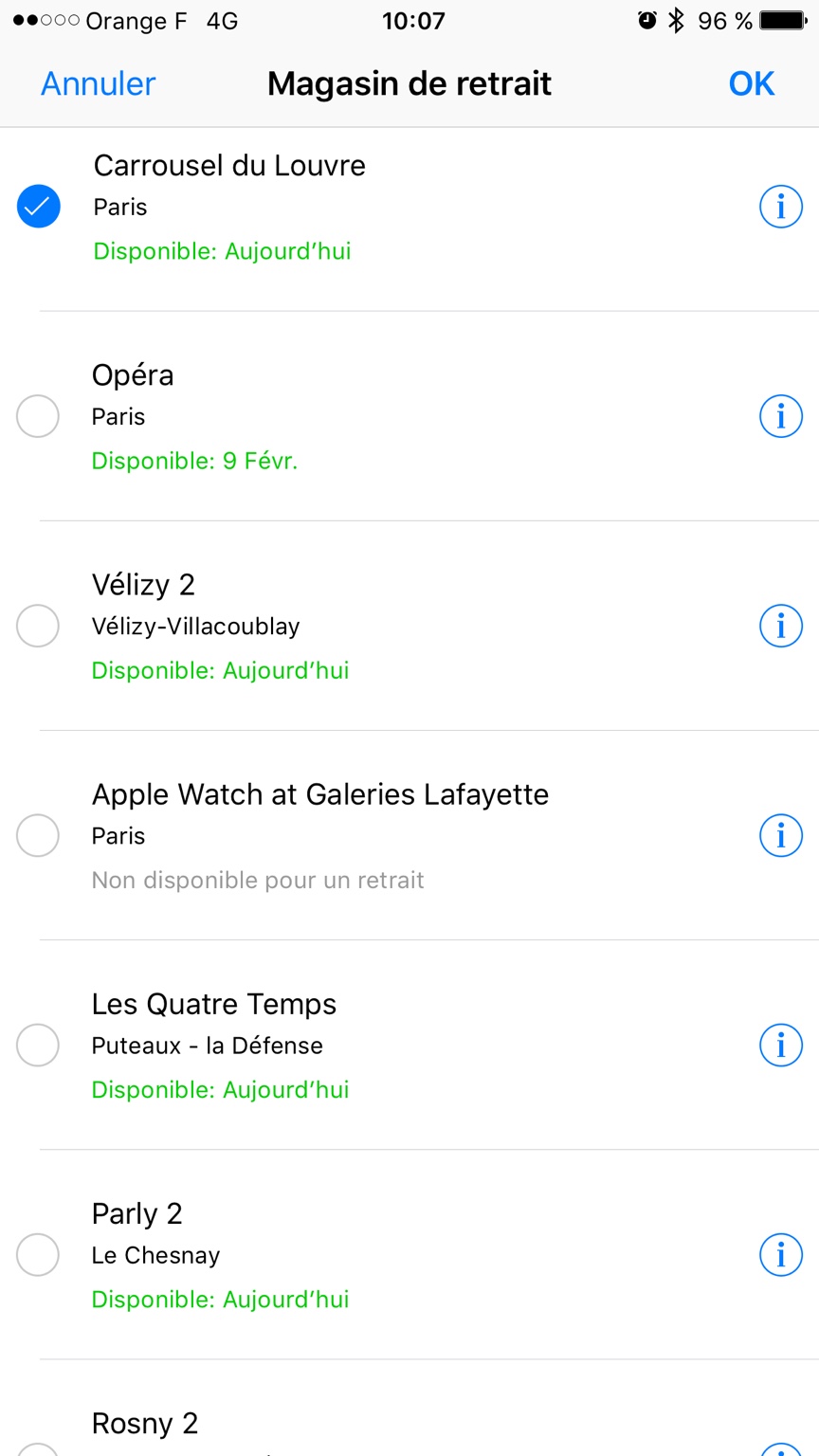Confirm store selection with OK
The width and height of the screenshot is (819, 1456).
point(752,83)
